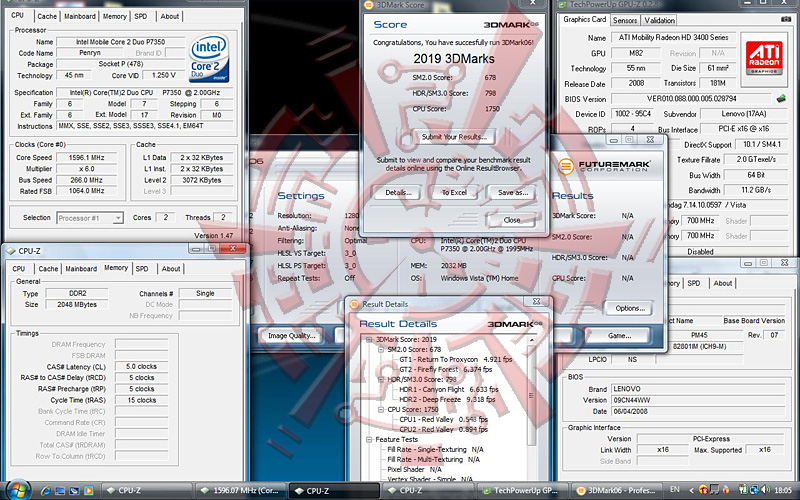Screen dimensions: 800x500
Task: Click the Core Speed 1596.1 MHz field
Action: (86, 158)
